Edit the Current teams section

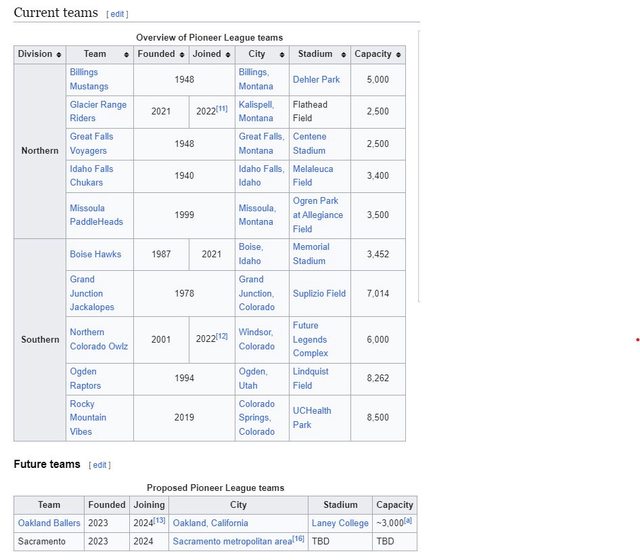pyautogui.click(x=117, y=15)
